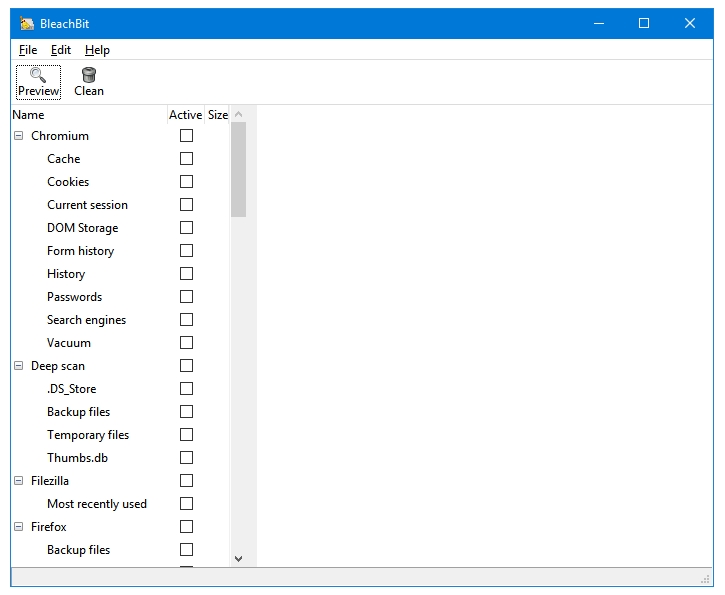Viewport: 725px width, 595px height.
Task: Collapse the Deep scan group
Action: pyautogui.click(x=18, y=366)
